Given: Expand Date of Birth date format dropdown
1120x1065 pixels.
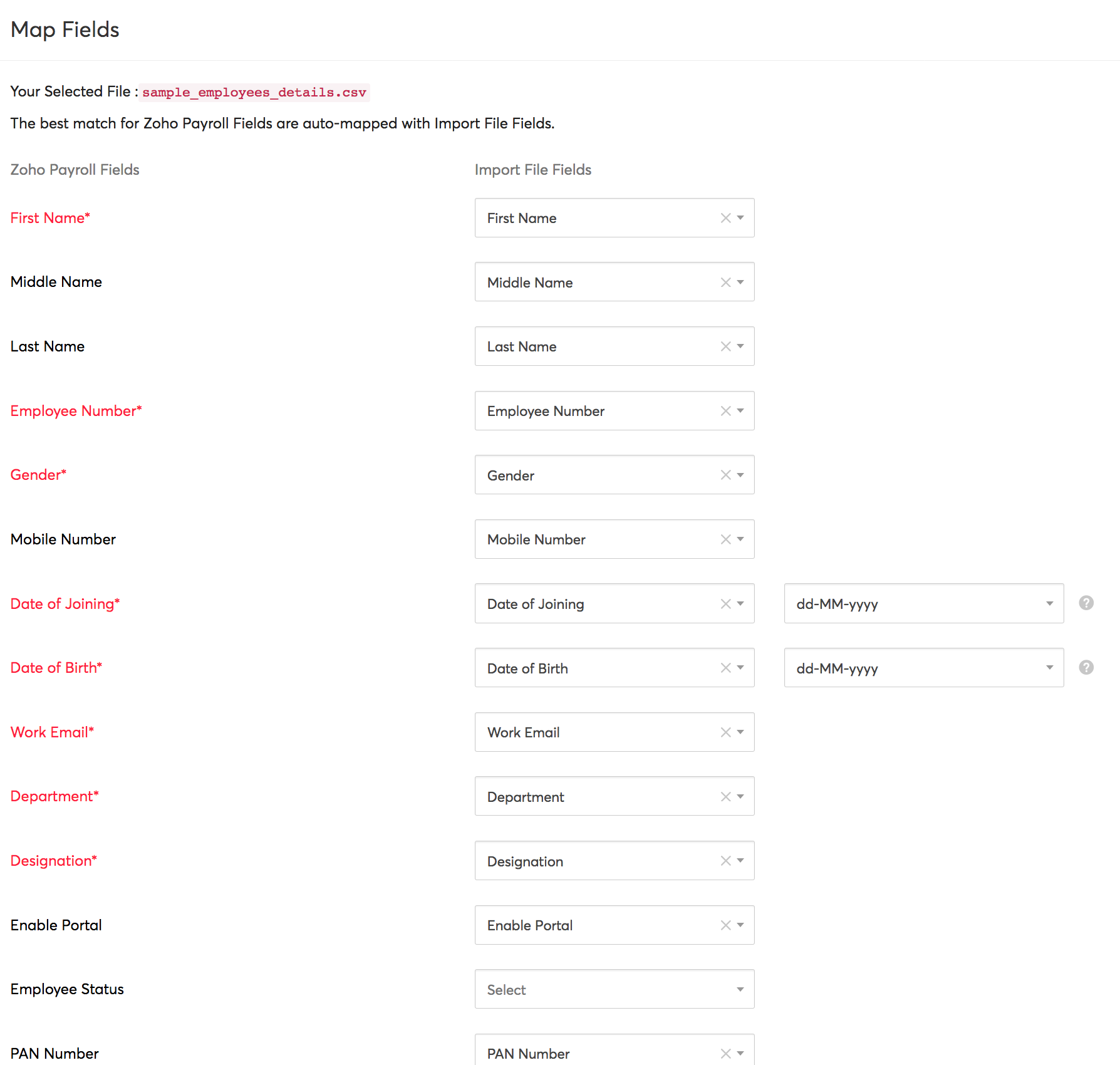Looking at the screenshot, I should coord(923,668).
